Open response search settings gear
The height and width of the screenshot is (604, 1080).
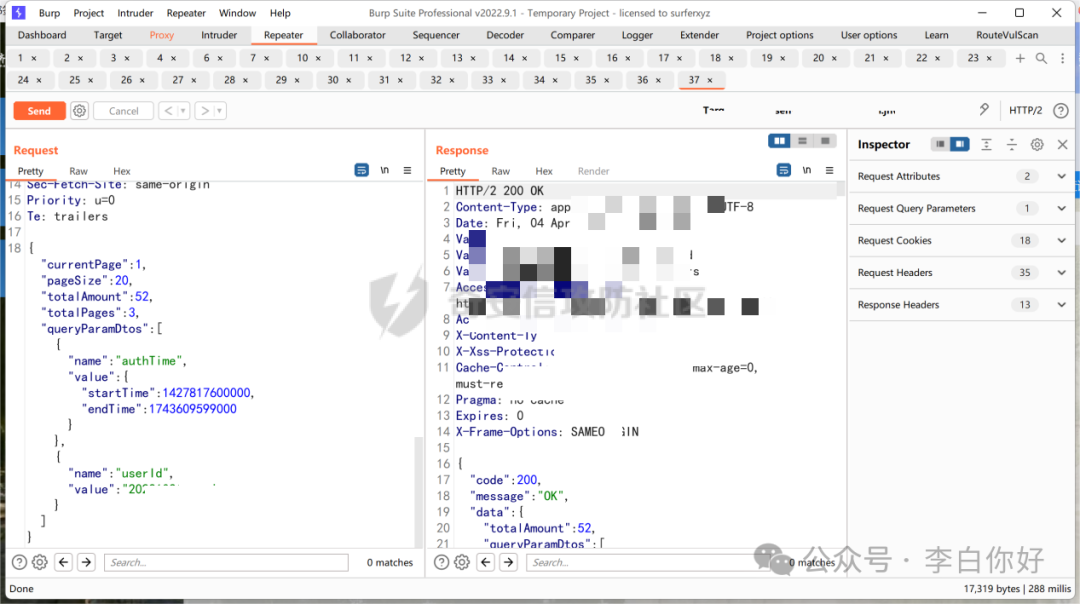click(x=462, y=563)
